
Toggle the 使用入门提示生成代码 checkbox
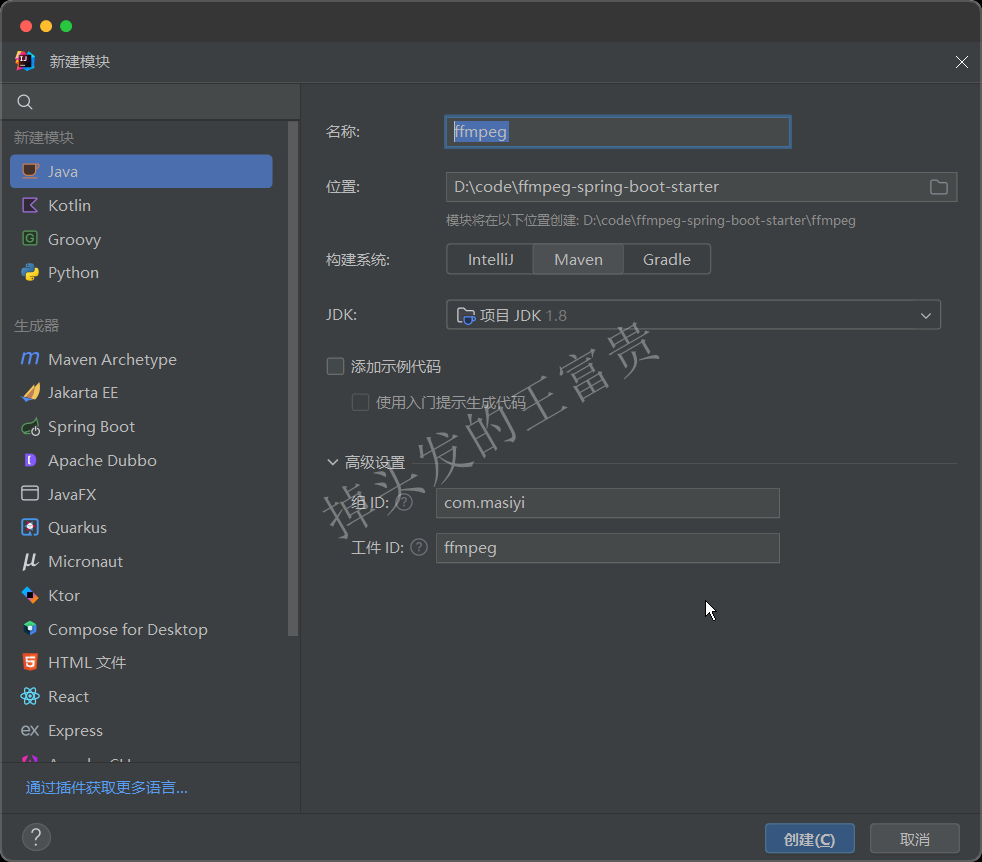tap(360, 402)
